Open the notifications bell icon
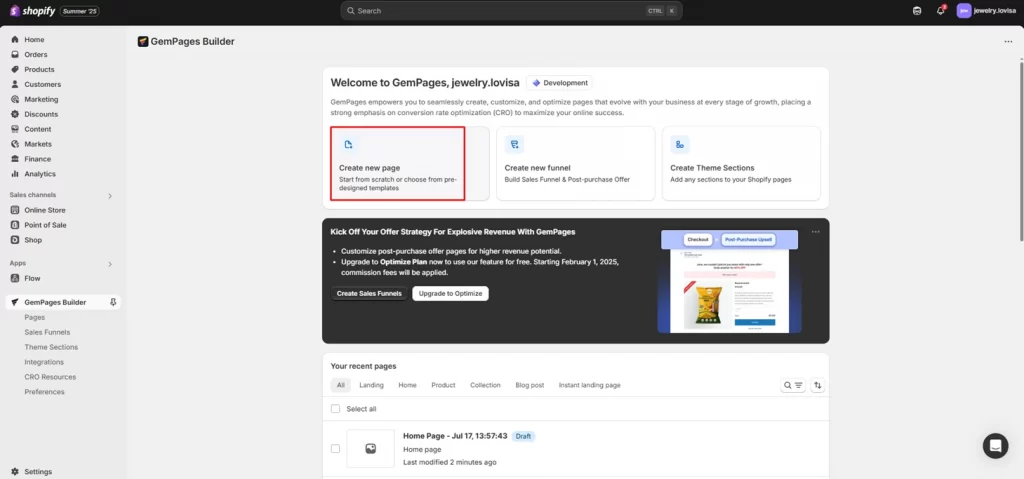Viewport: 1024px width, 479px height. point(941,10)
